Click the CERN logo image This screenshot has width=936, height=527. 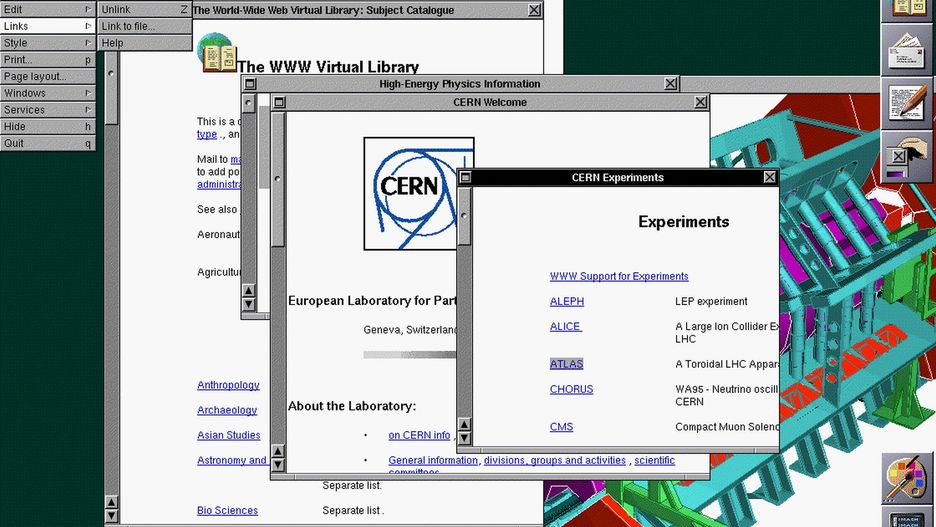click(x=418, y=193)
